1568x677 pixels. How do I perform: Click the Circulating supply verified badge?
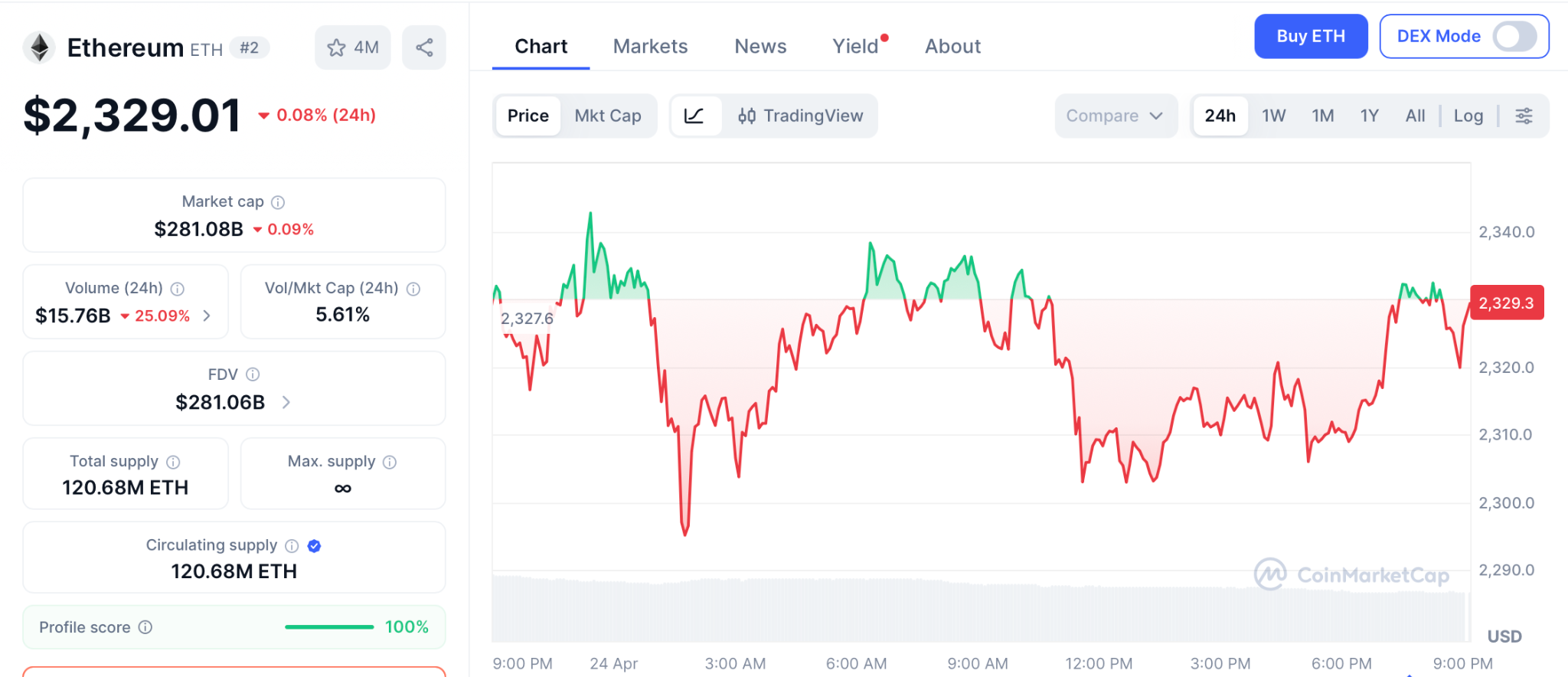pyautogui.click(x=314, y=546)
